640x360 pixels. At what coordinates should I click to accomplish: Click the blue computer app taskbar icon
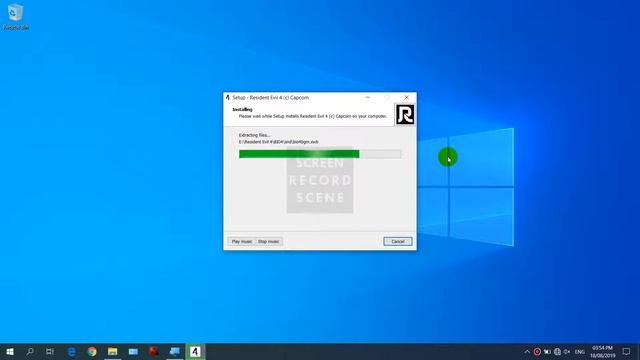click(174, 351)
